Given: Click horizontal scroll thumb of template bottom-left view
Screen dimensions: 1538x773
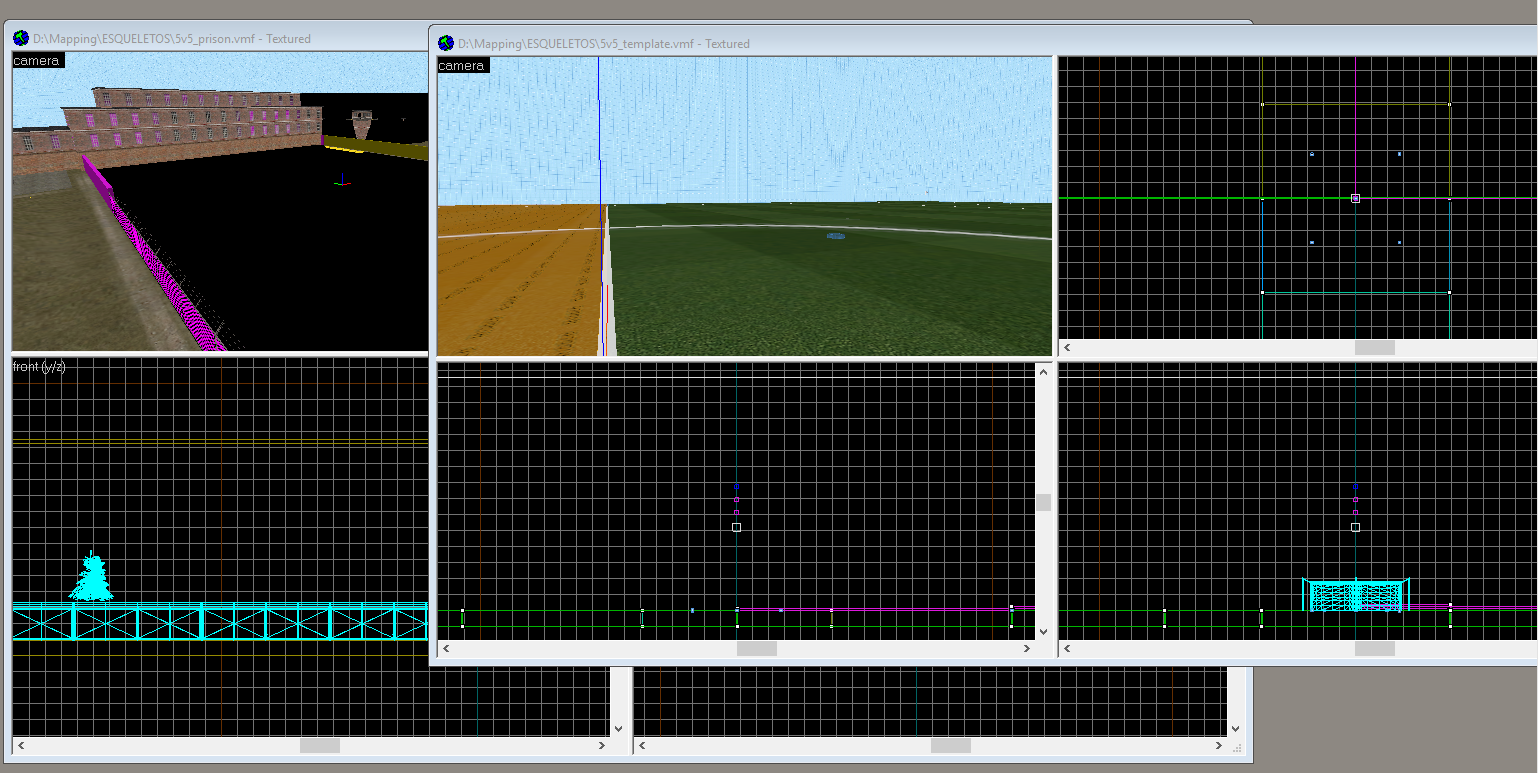Looking at the screenshot, I should click(756, 648).
